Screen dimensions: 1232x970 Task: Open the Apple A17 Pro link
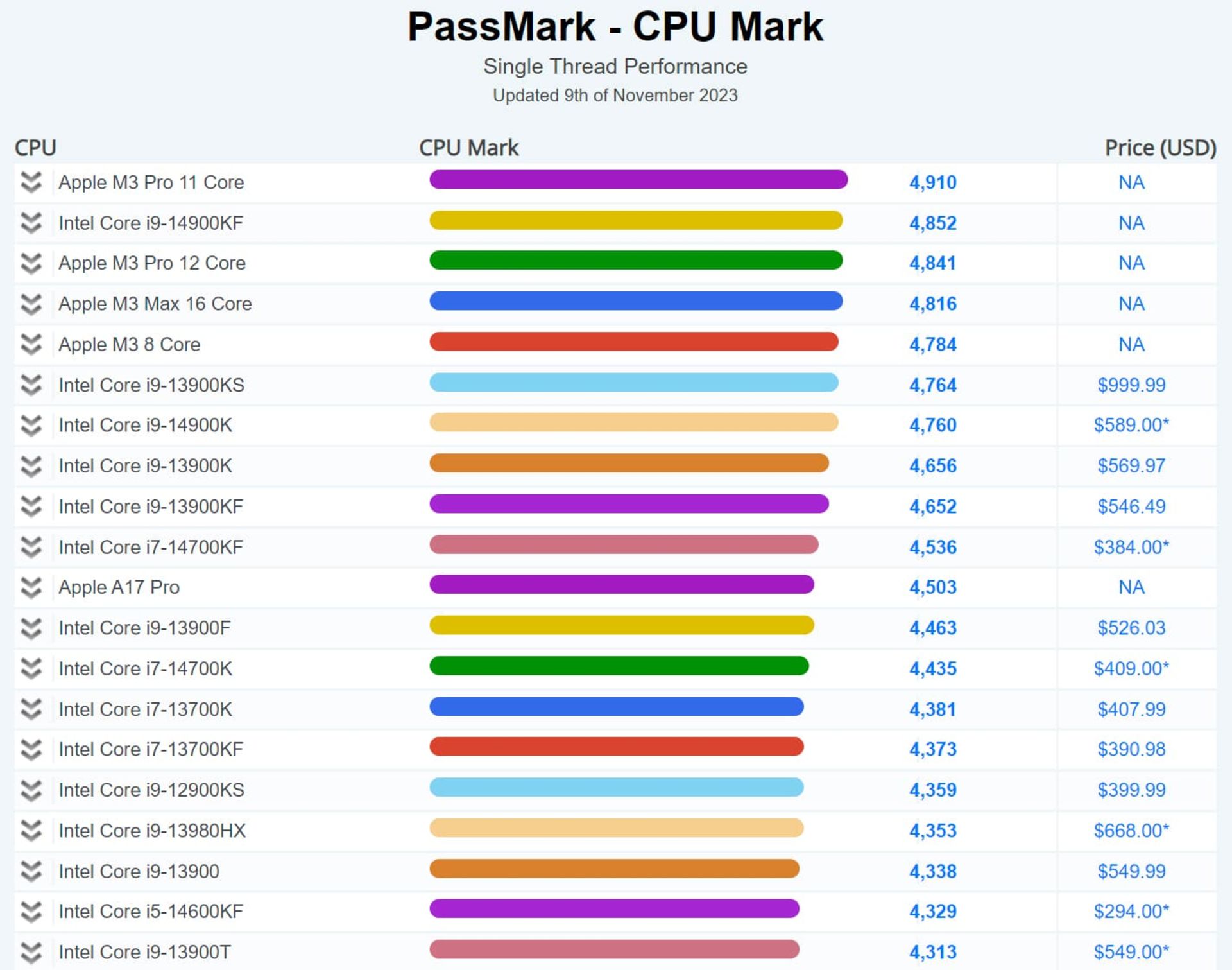pos(119,587)
